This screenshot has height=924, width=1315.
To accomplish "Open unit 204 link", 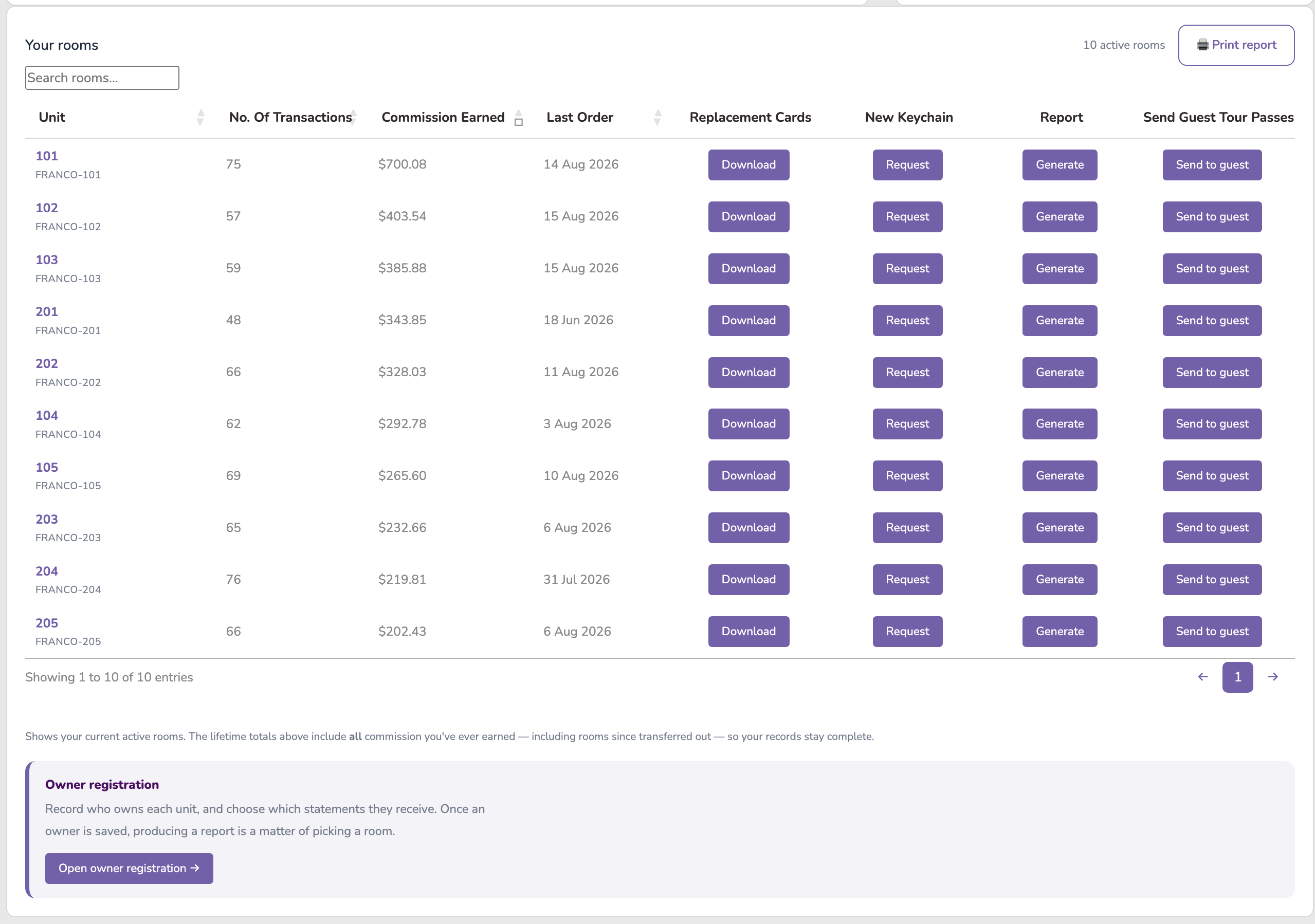I will 46,571.
